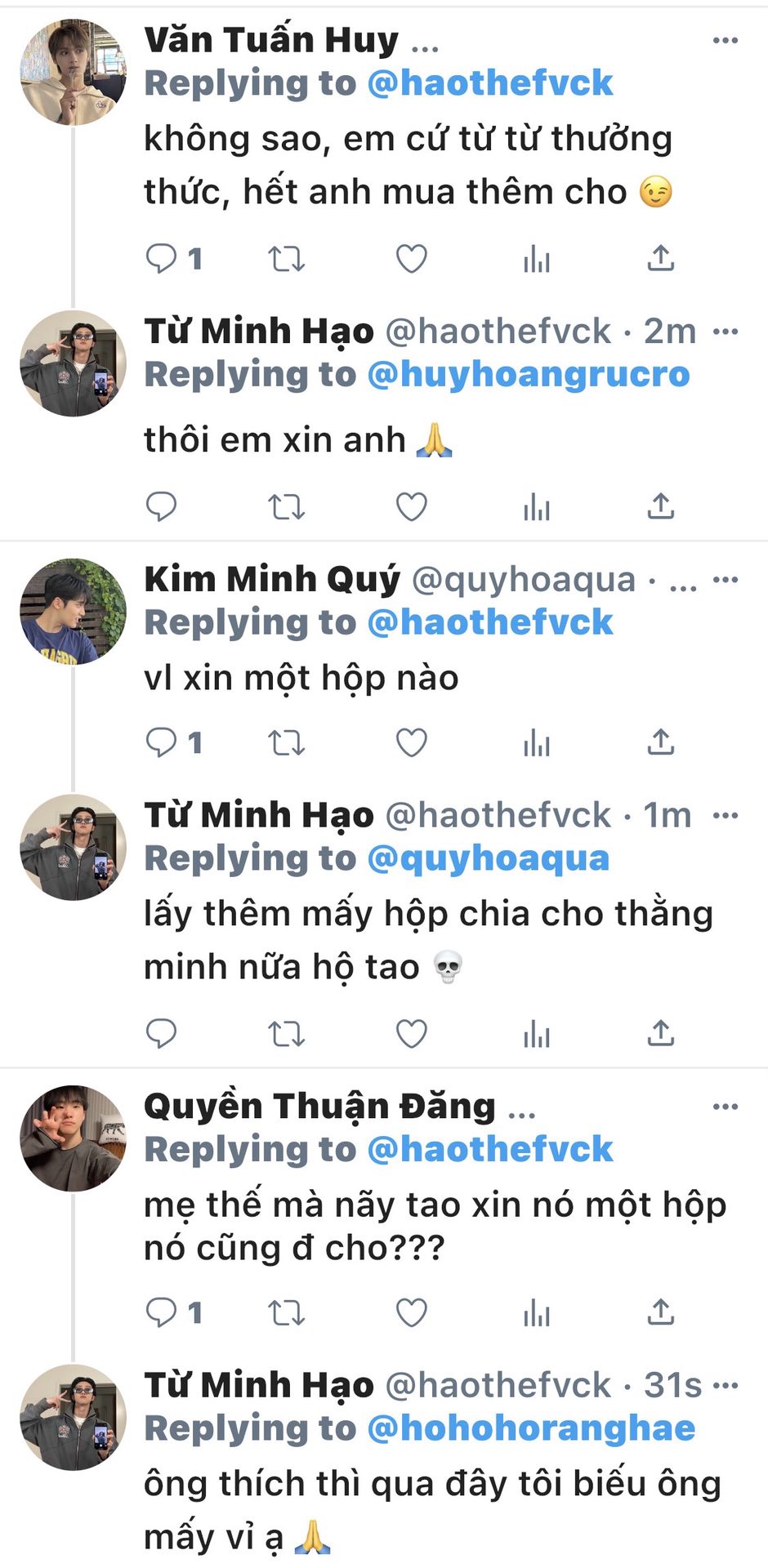The image size is (768, 1568).
Task: Open Quyền Thuận Đăng's profile avatar
Action: [x=74, y=1138]
